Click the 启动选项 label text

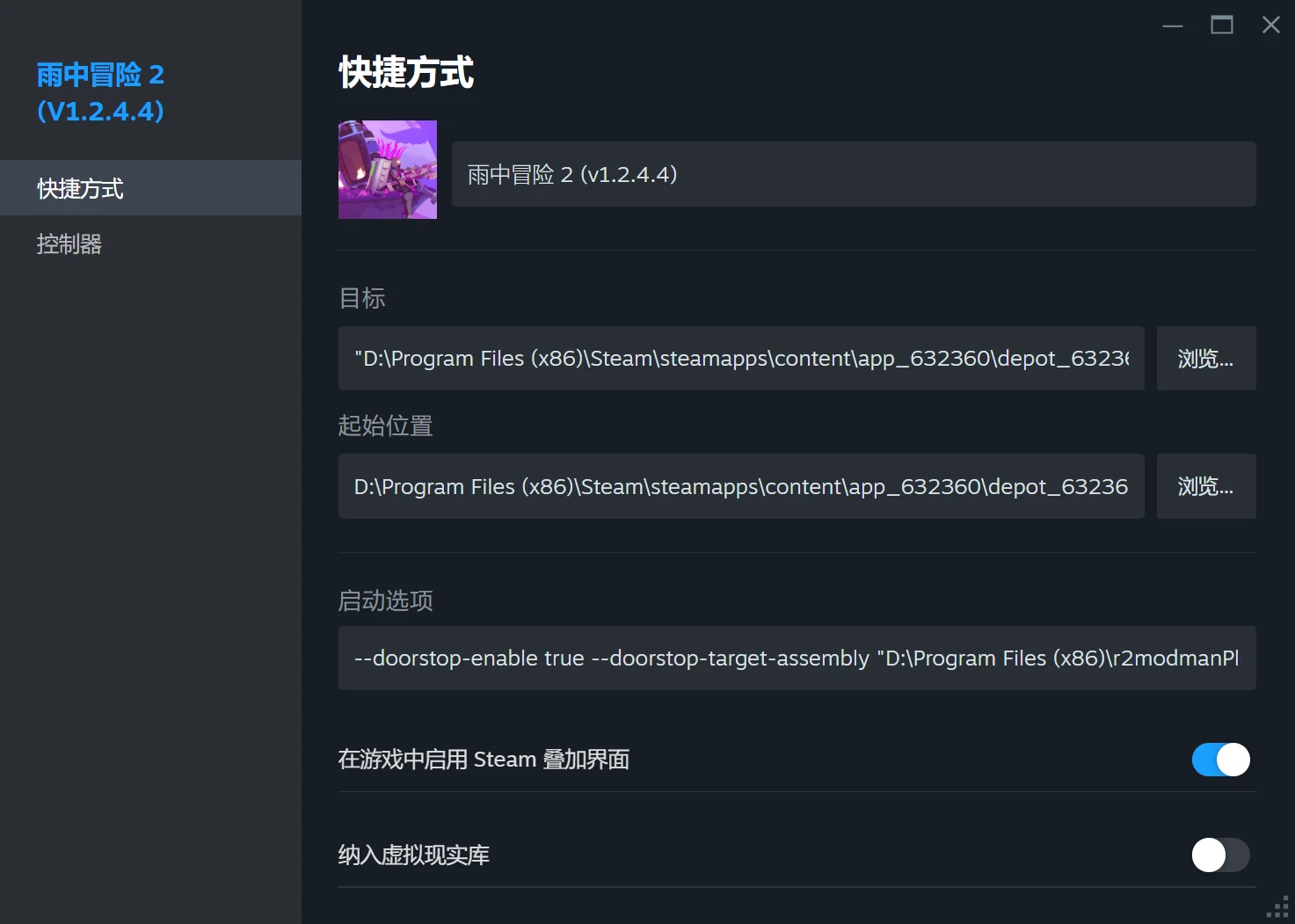pos(386,600)
